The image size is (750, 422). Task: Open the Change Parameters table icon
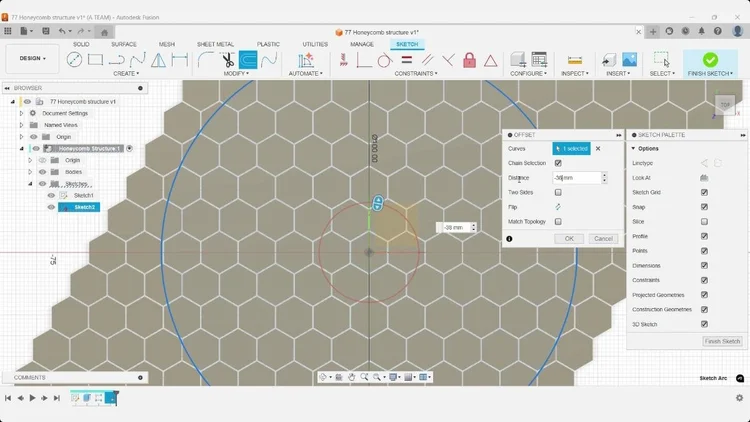pyautogui.click(x=539, y=60)
